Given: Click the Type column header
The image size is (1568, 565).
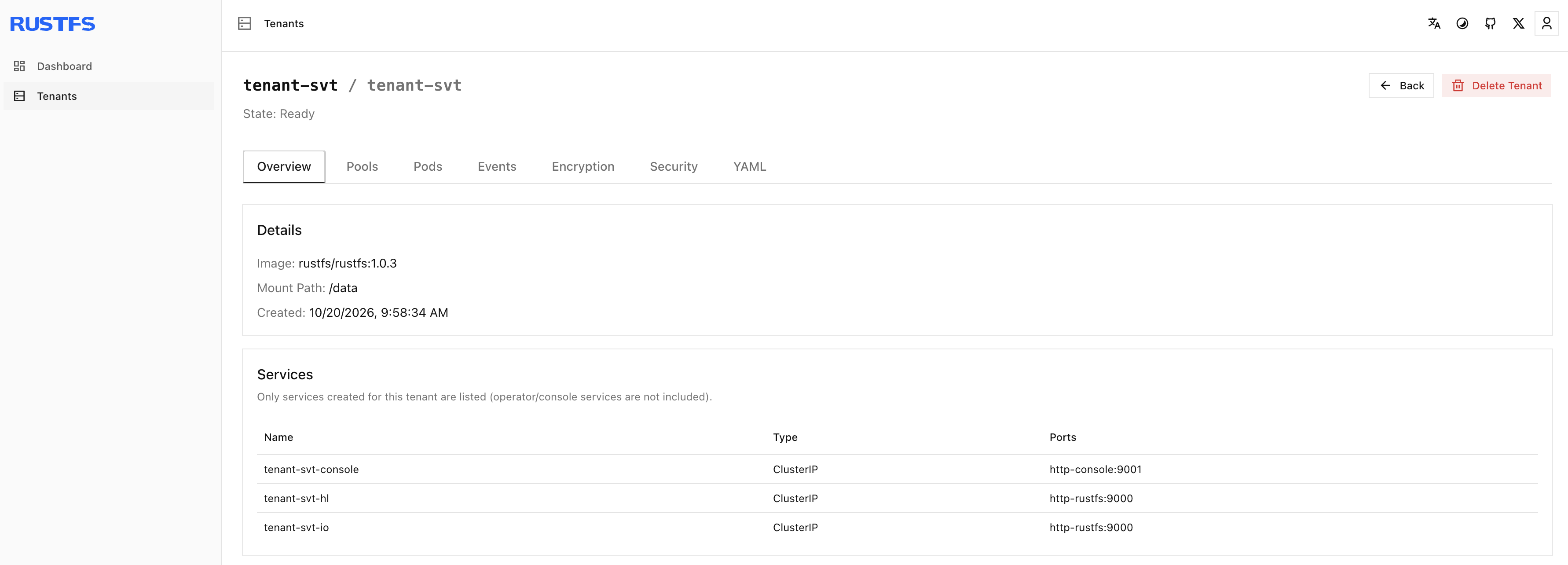Looking at the screenshot, I should [785, 437].
